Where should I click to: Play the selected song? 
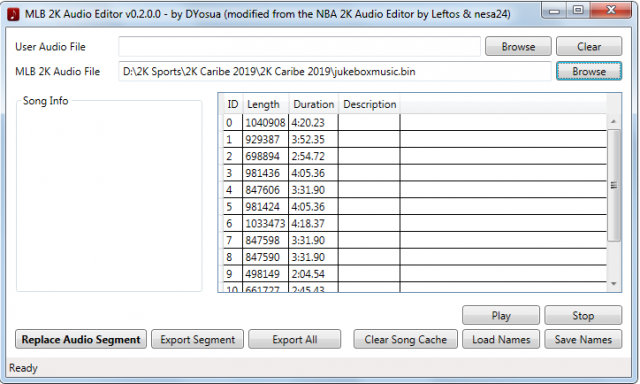coord(501,315)
